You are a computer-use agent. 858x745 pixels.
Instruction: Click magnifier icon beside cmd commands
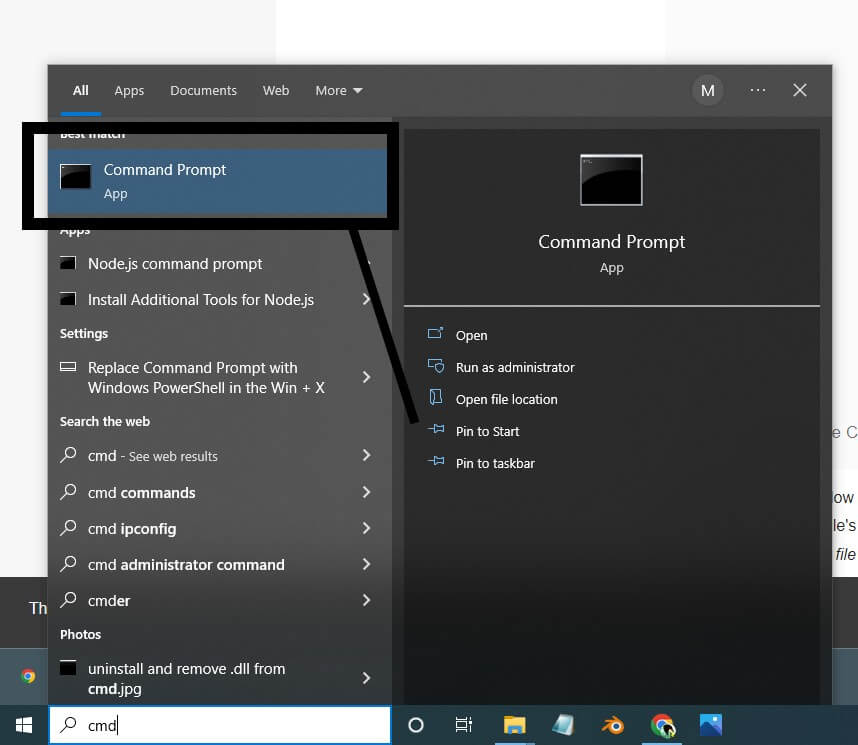coord(68,492)
